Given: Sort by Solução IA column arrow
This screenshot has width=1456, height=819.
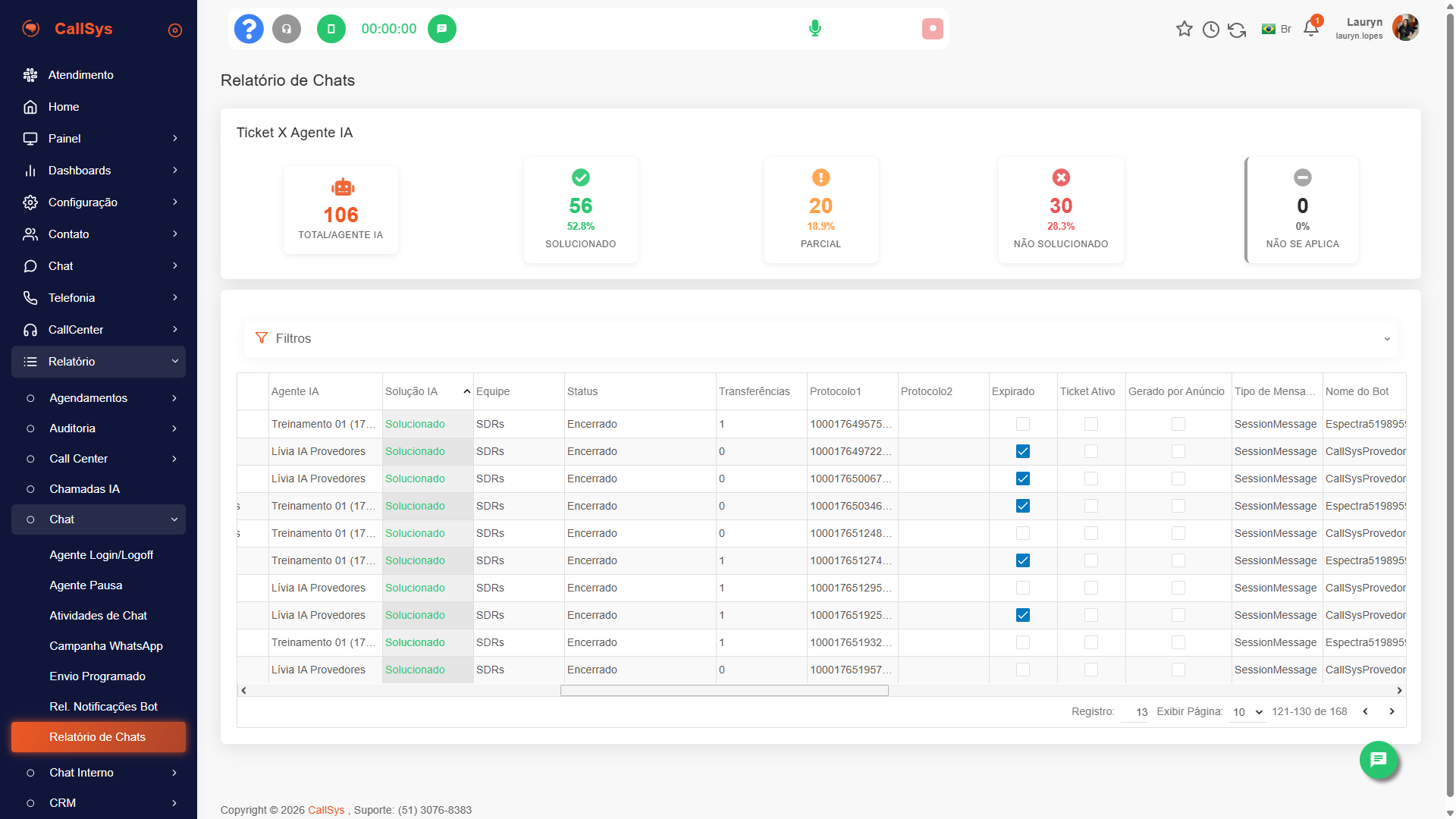Looking at the screenshot, I should (x=466, y=391).
